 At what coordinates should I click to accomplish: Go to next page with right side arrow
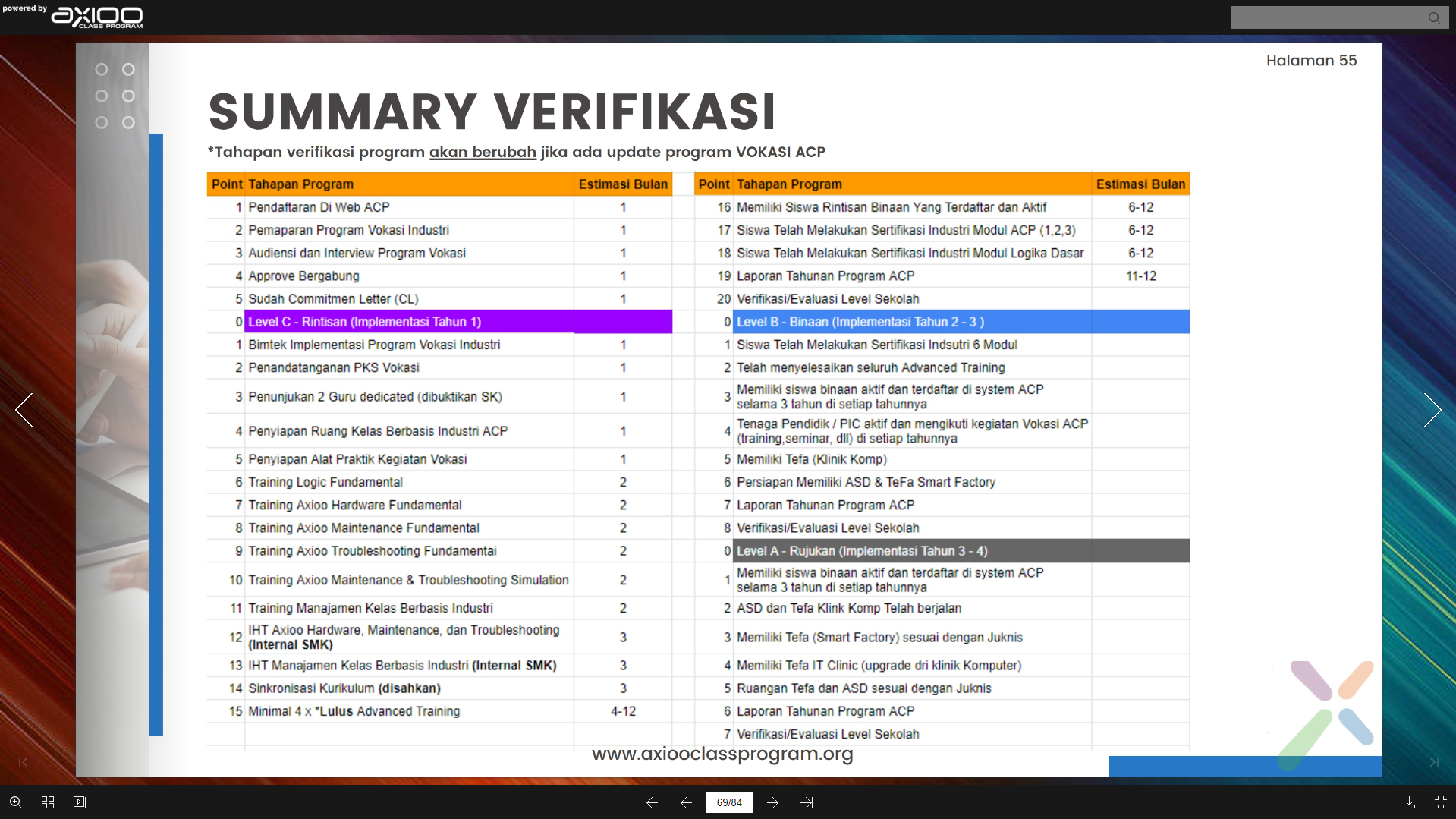tap(1432, 410)
